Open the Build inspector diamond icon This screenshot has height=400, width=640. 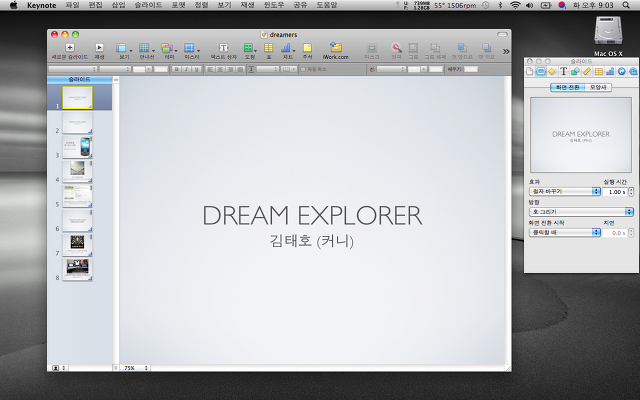[x=552, y=72]
